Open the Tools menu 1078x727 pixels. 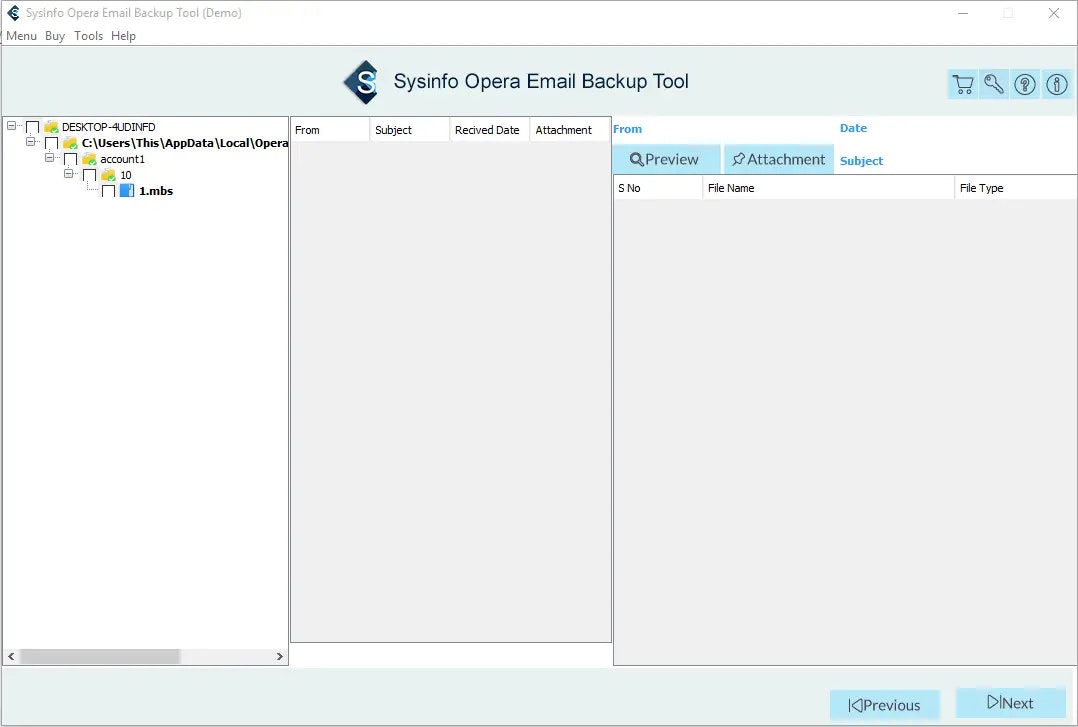(x=89, y=36)
